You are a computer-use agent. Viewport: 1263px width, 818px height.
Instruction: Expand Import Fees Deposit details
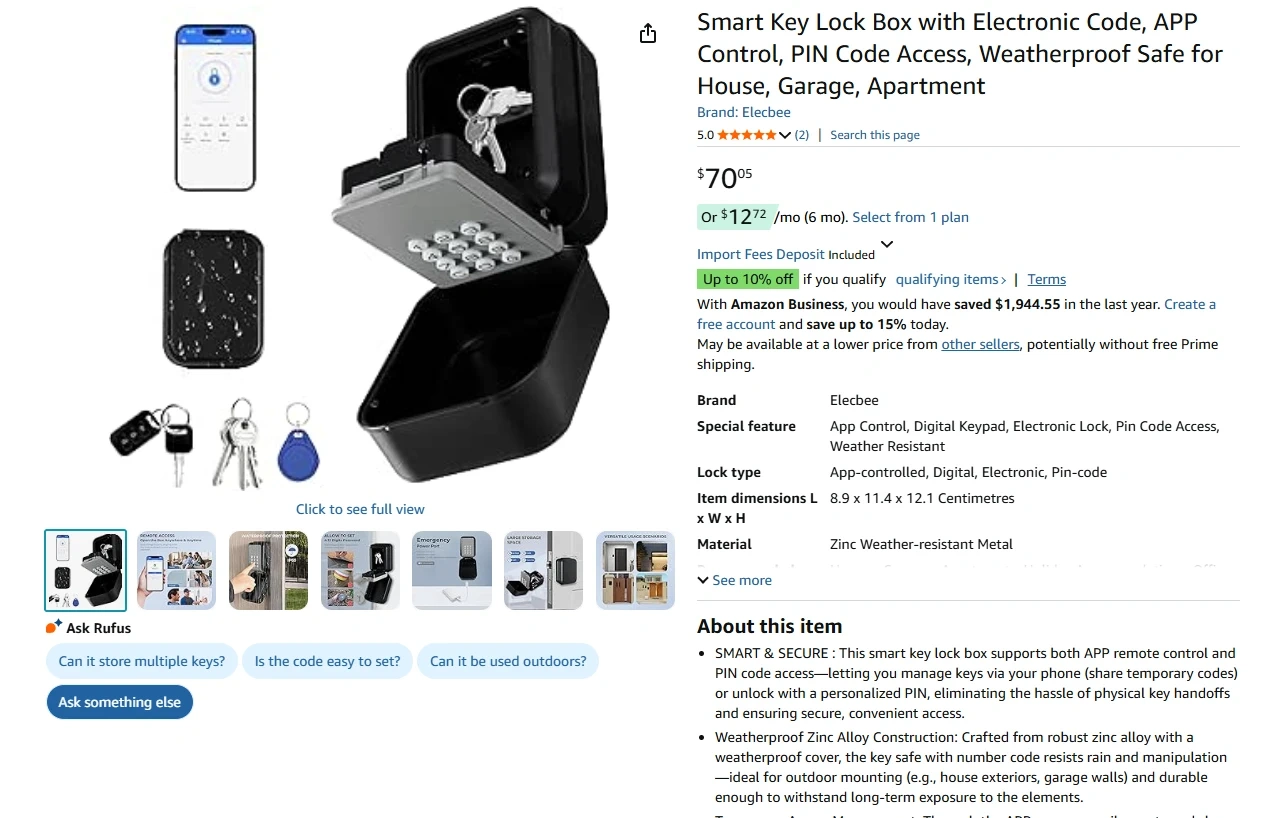886,245
